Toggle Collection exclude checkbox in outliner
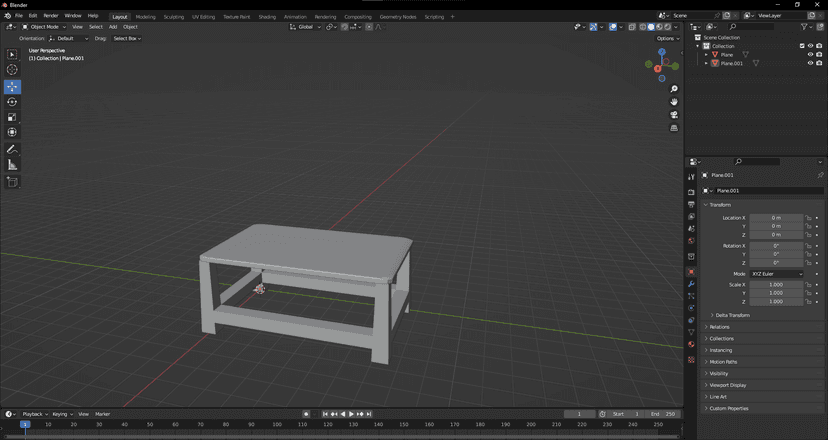The image size is (828, 440). [802, 46]
